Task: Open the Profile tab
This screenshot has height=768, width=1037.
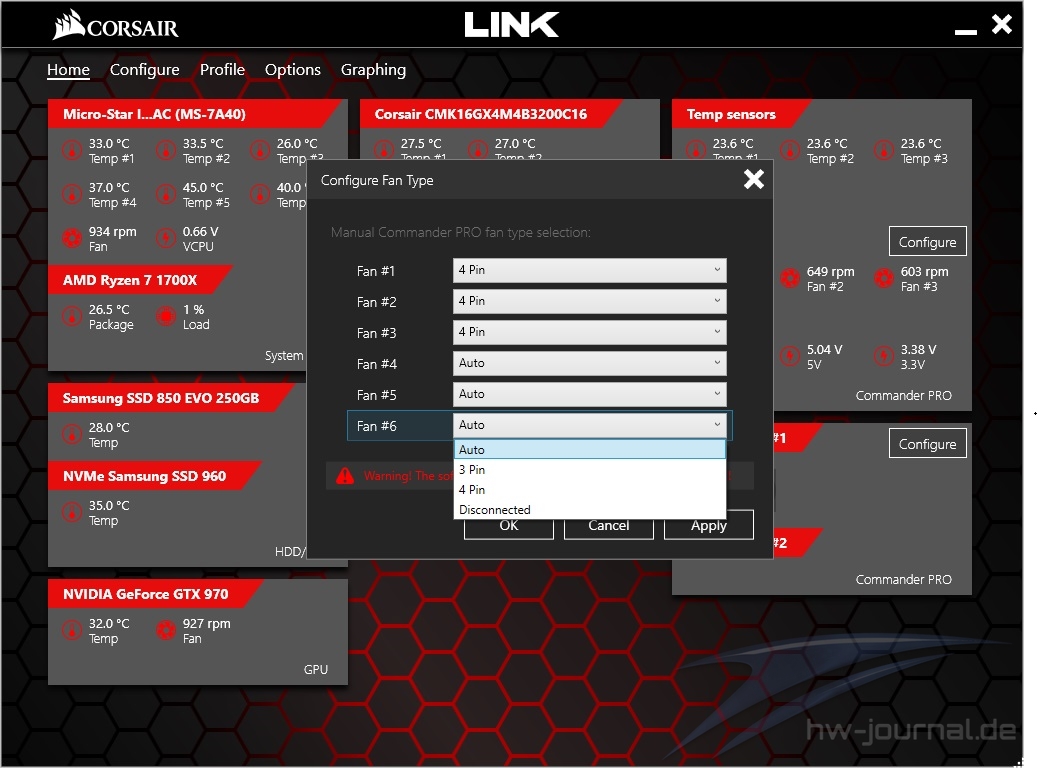Action: point(222,69)
